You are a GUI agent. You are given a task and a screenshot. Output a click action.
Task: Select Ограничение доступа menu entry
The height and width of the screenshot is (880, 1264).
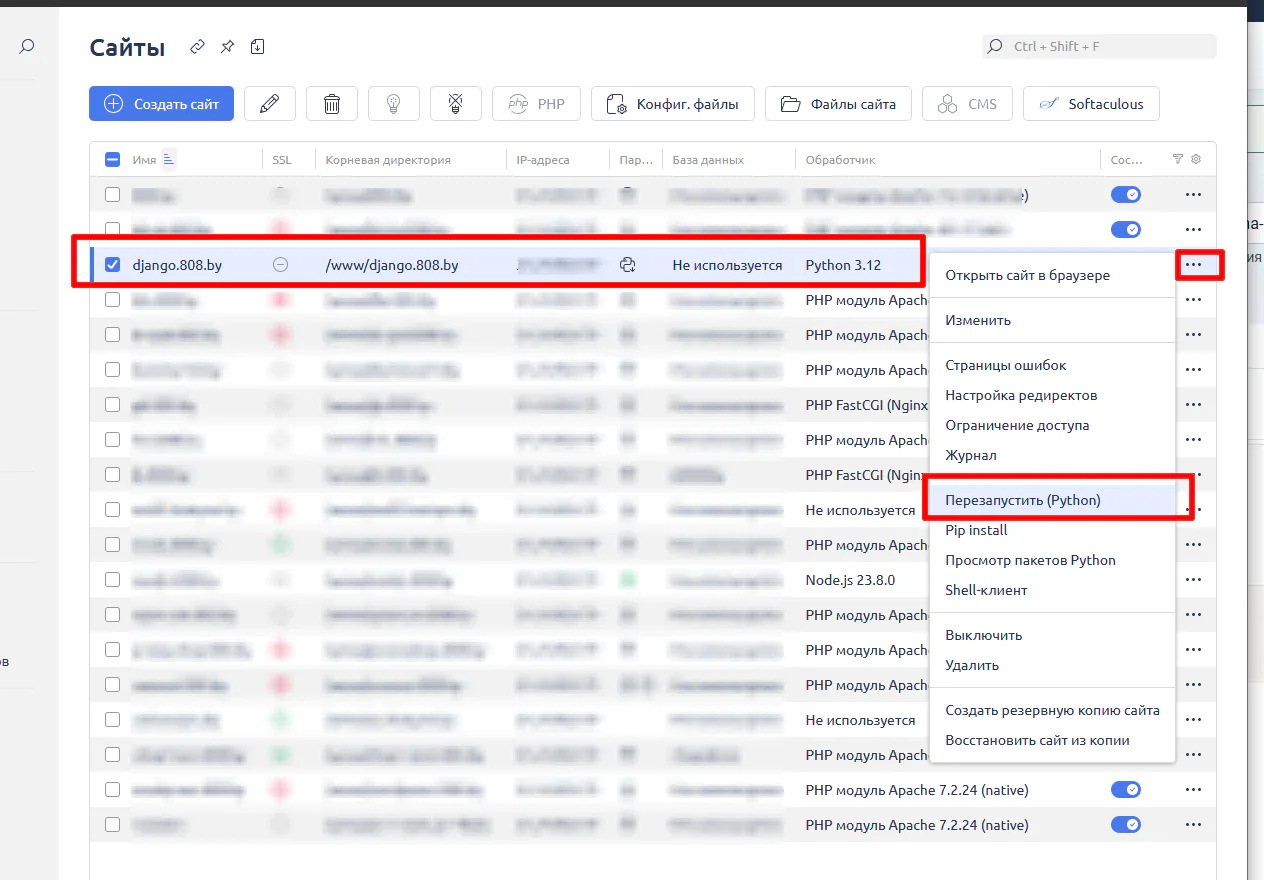coord(1052,425)
